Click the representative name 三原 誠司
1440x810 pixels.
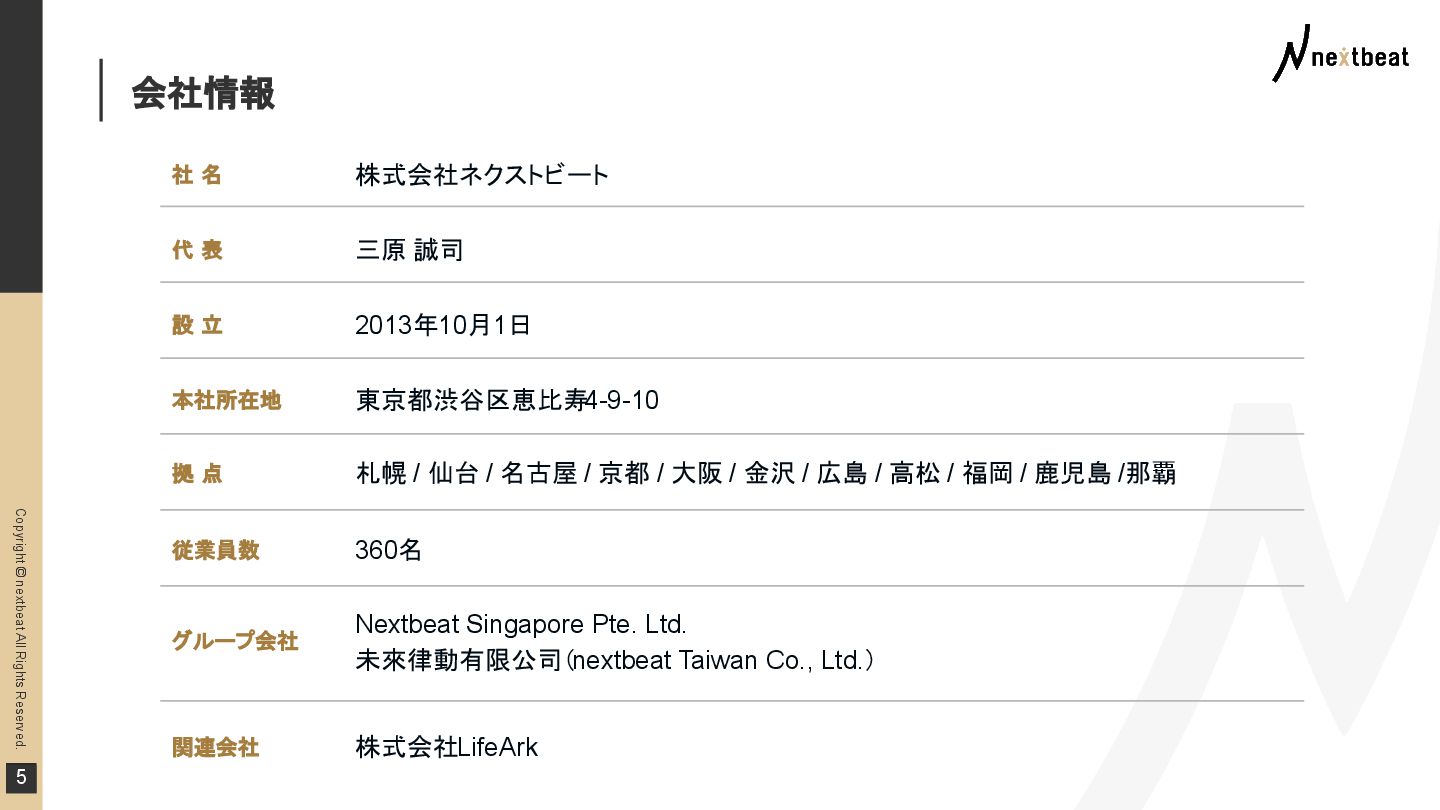(409, 250)
